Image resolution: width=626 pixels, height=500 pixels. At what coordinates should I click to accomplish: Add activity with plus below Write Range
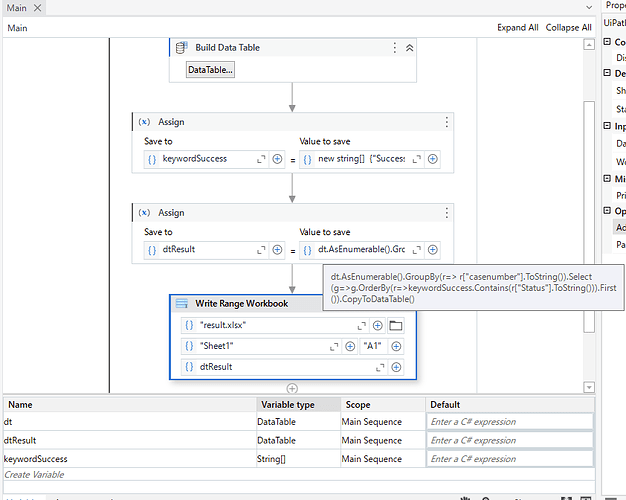tap(292, 388)
